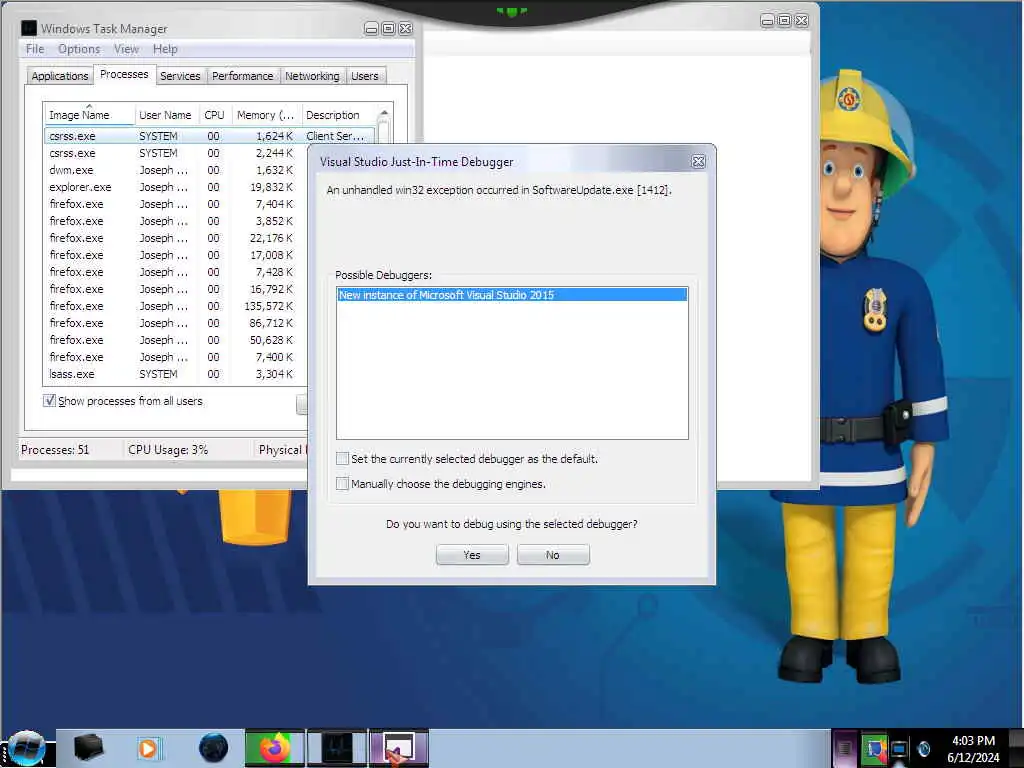The height and width of the screenshot is (768, 1024).
Task: Select the JIT debugger taskbar button
Action: [x=399, y=748]
